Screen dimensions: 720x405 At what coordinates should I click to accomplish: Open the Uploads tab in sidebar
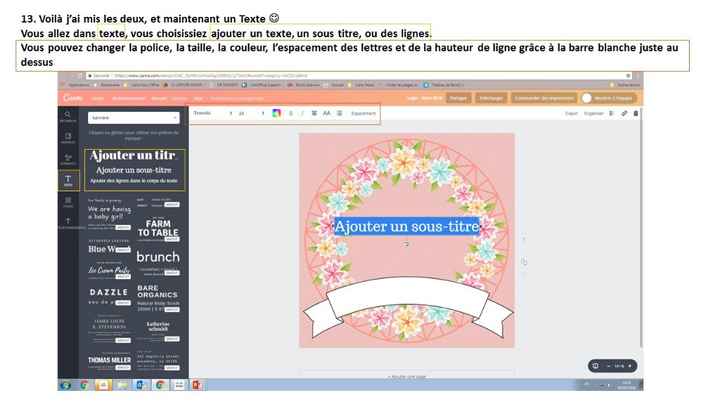68,223
